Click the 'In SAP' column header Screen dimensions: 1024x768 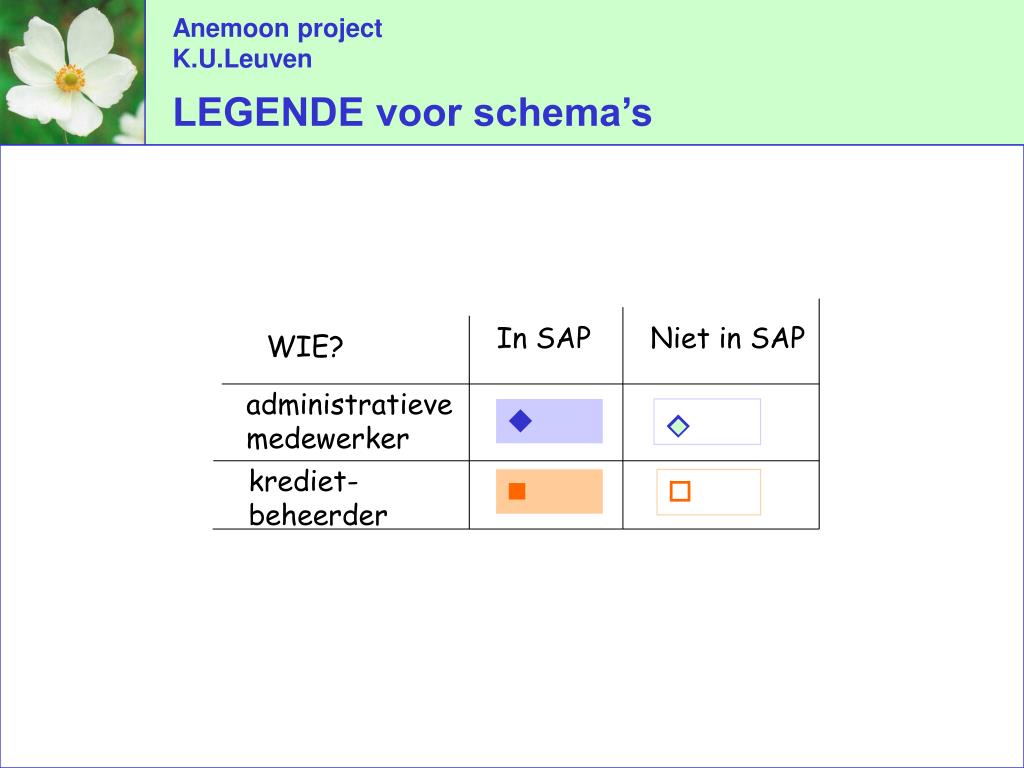point(543,338)
